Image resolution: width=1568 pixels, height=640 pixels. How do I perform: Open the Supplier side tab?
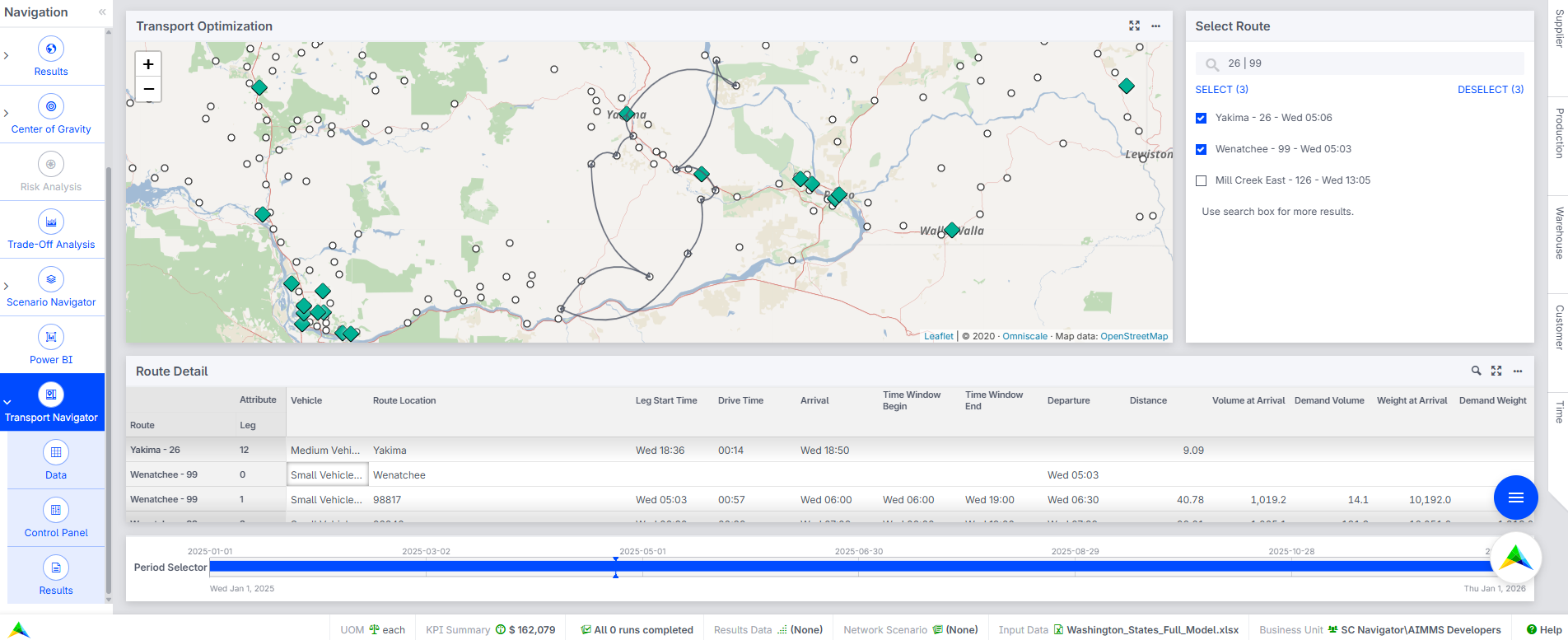[1559, 29]
